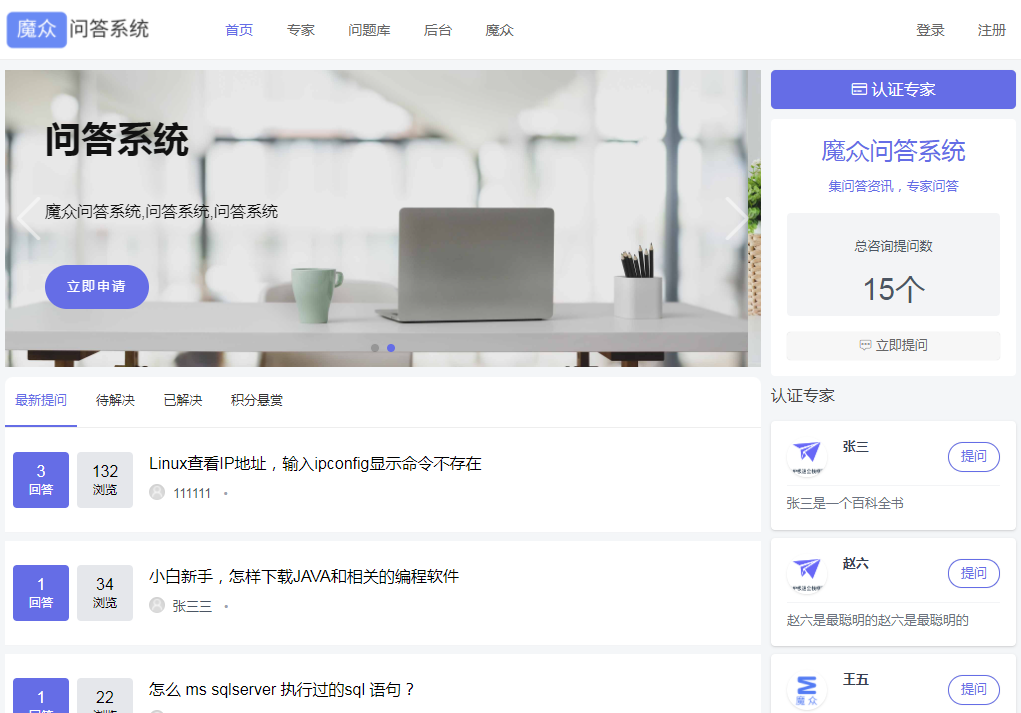Click expert name 王五
Image resolution: width=1021 pixels, height=713 pixels.
pos(856,680)
